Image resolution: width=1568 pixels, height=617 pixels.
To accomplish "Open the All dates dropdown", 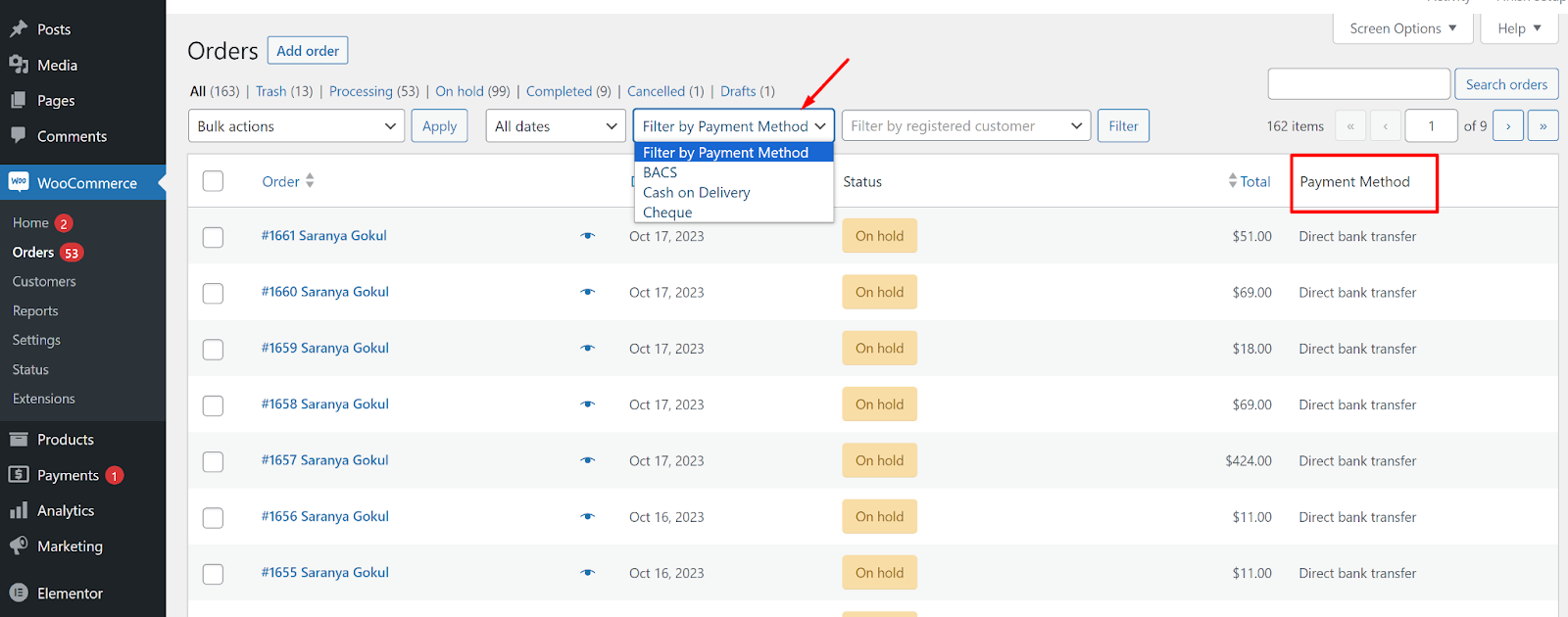I will [556, 126].
